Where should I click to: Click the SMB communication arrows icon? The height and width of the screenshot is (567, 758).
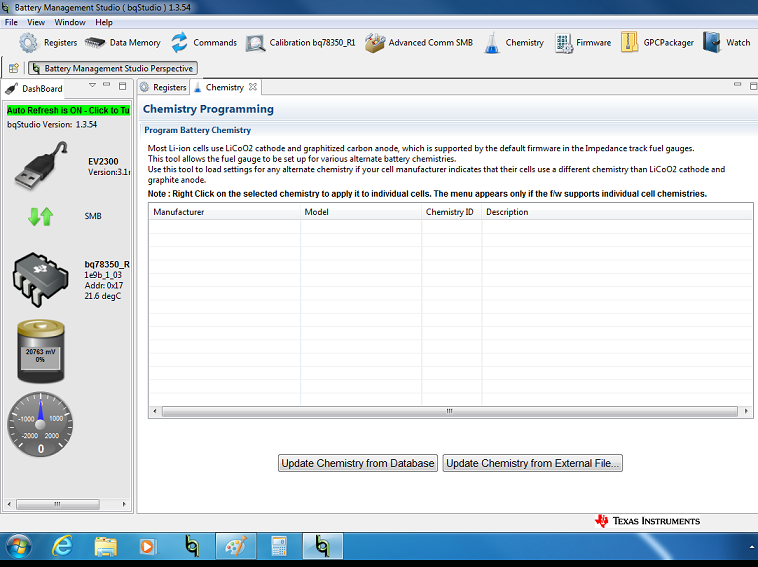tap(41, 216)
